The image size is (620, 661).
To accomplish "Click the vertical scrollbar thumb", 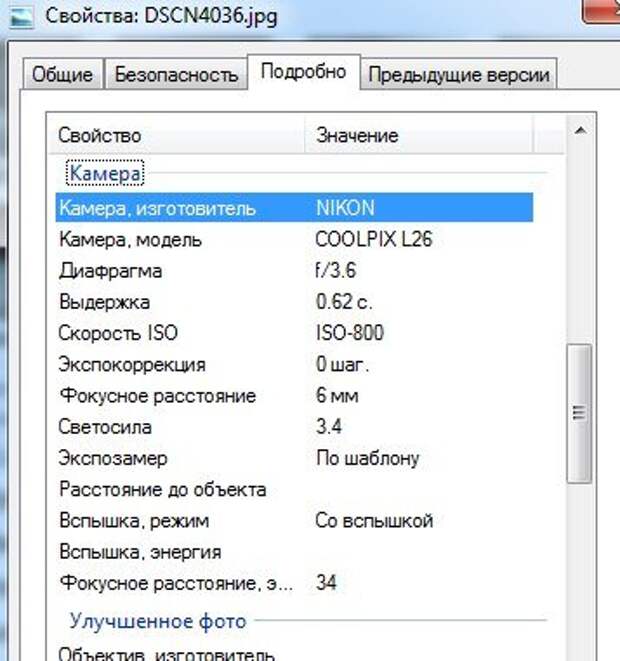I will tap(577, 412).
